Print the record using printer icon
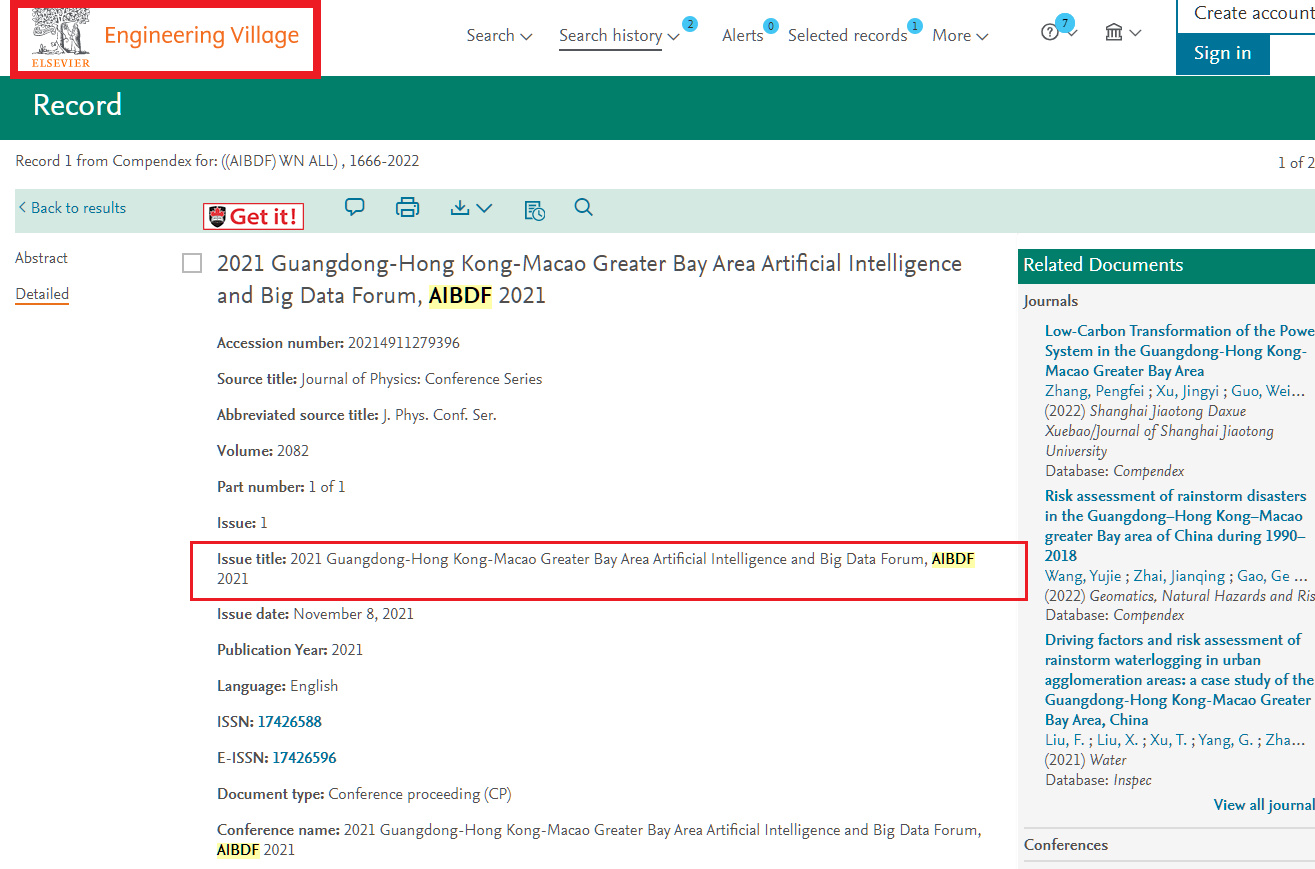The height and width of the screenshot is (869, 1315). [407, 207]
